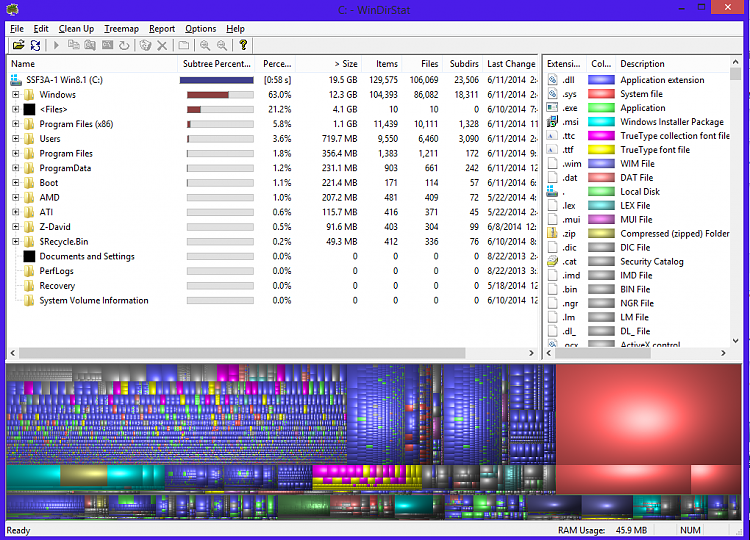Open the Help menu

[235, 29]
